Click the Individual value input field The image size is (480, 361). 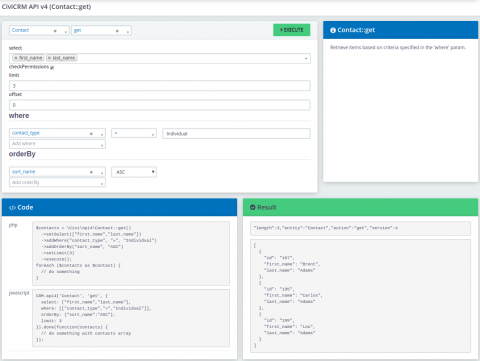pyautogui.click(x=236, y=134)
